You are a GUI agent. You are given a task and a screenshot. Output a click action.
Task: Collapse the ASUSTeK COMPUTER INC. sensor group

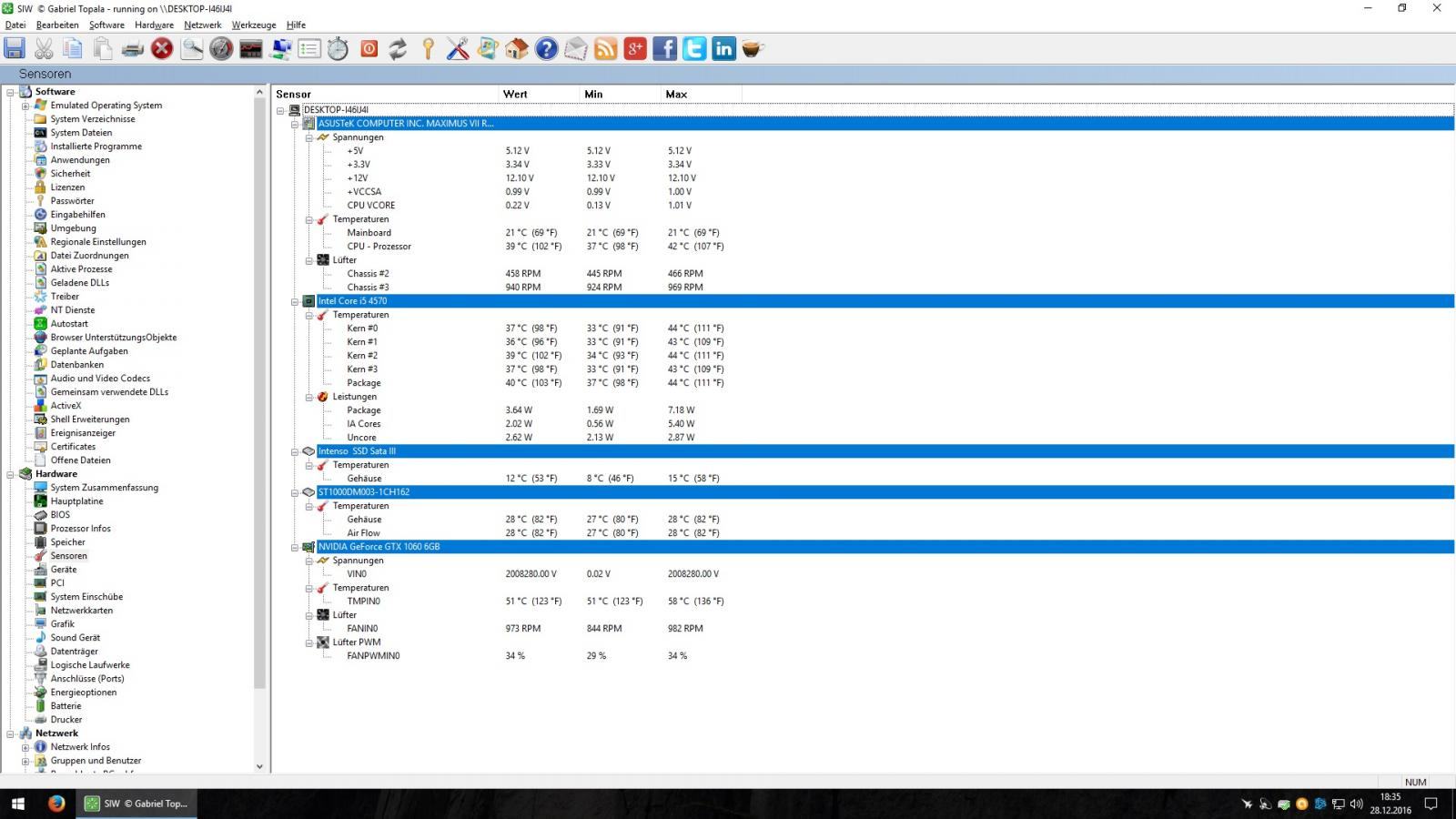(295, 124)
